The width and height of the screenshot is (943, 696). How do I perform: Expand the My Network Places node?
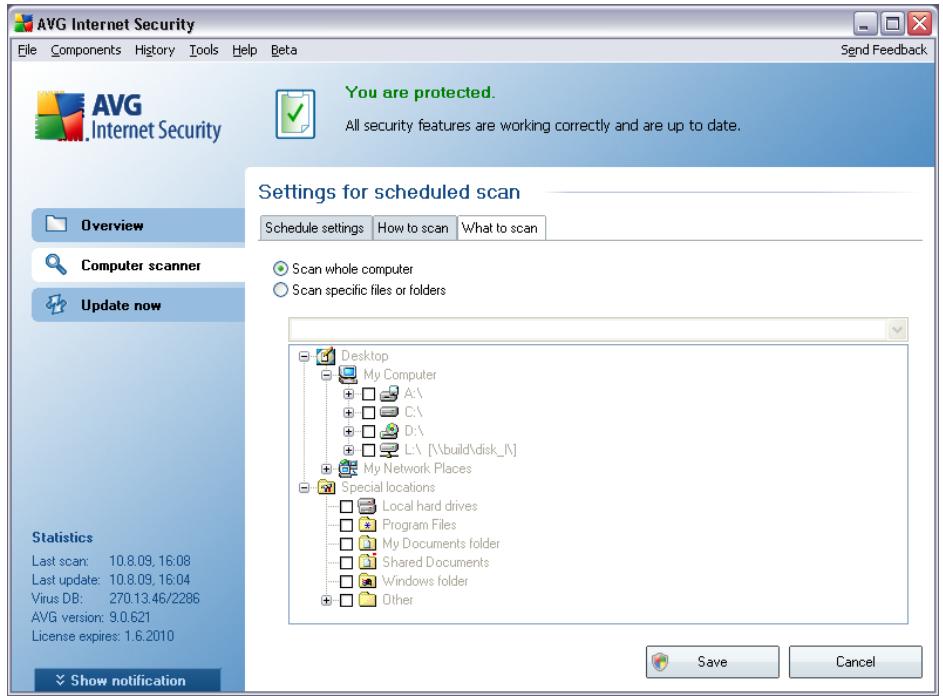click(326, 469)
